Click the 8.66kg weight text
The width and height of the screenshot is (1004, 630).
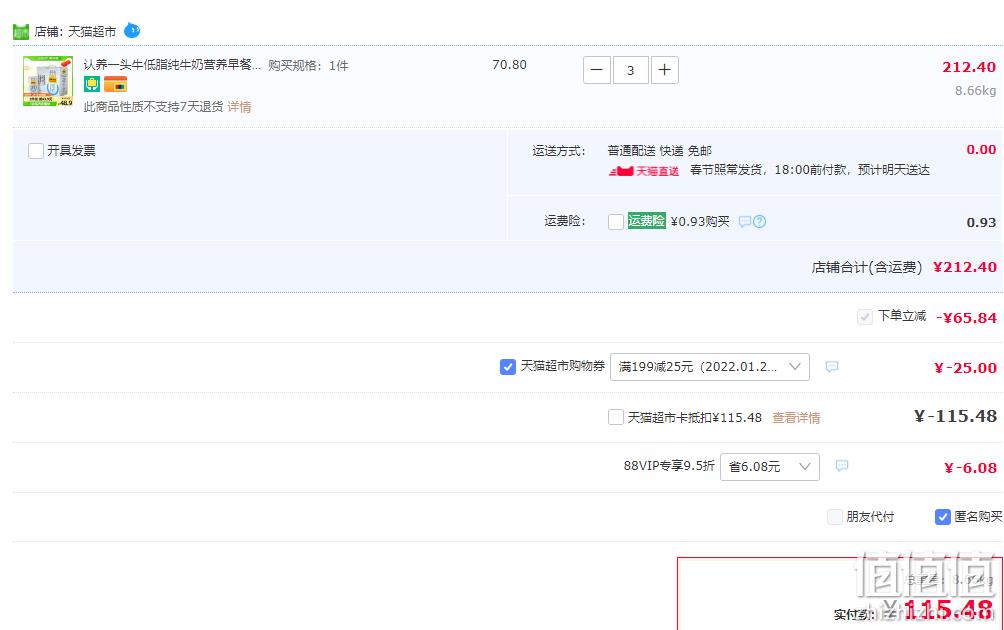click(x=975, y=91)
